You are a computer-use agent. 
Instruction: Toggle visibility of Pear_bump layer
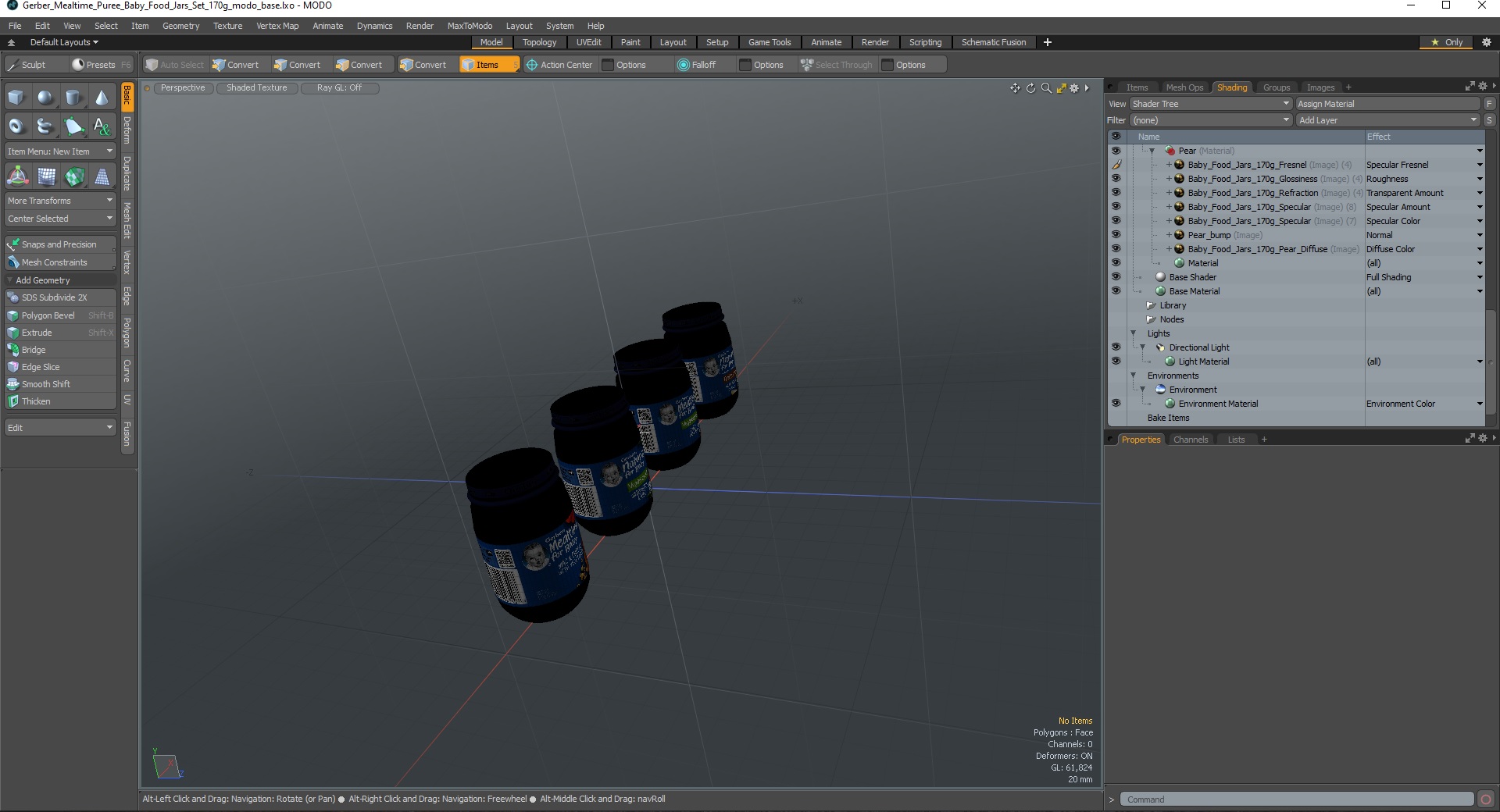(x=1116, y=235)
